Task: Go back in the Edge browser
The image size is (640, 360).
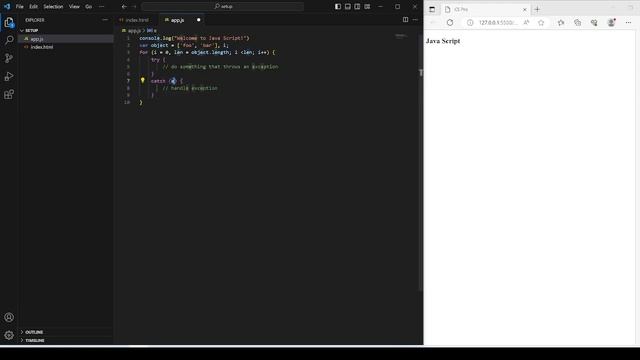Action: [x=433, y=22]
